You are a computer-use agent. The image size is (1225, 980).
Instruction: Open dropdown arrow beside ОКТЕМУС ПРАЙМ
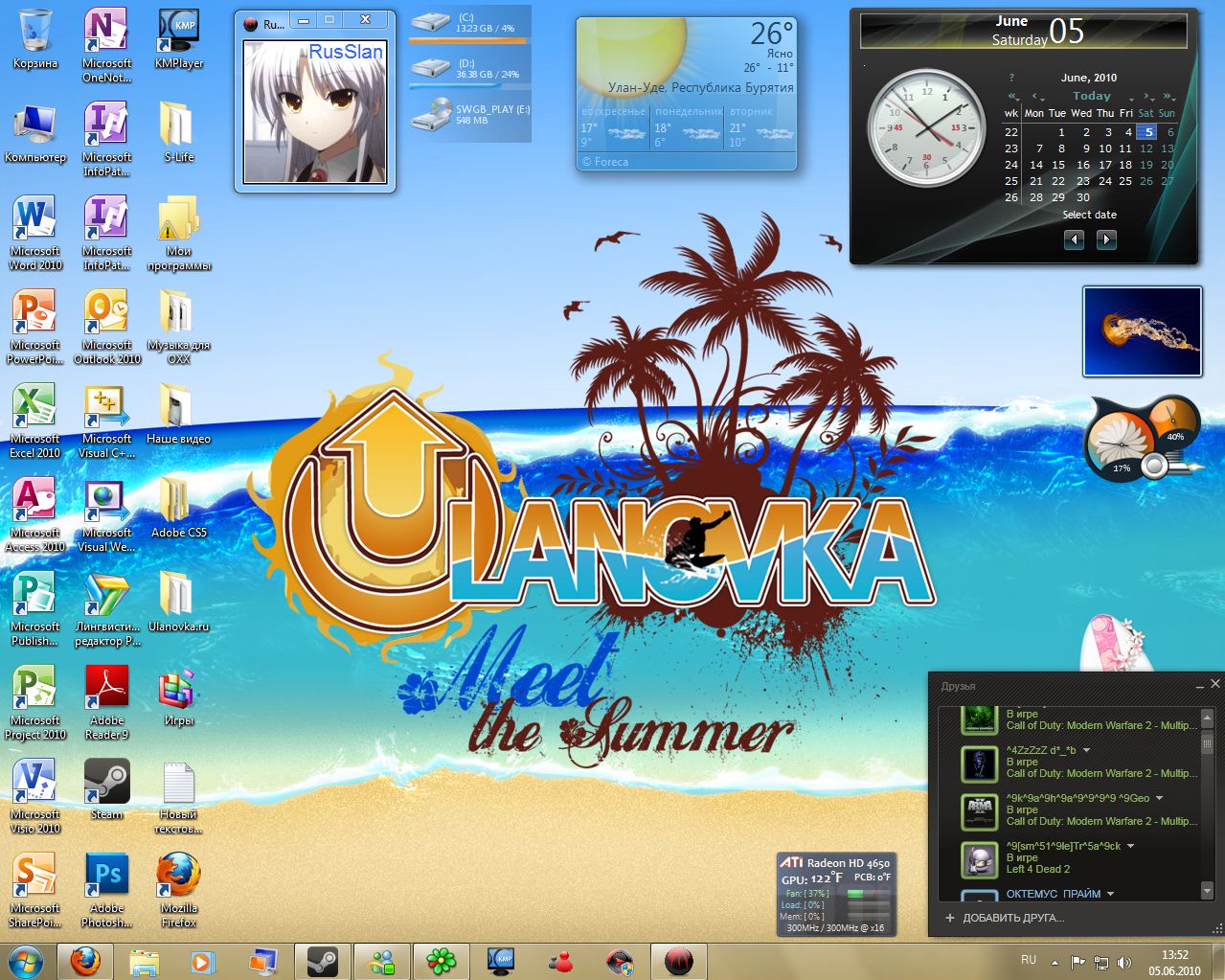click(x=1111, y=894)
